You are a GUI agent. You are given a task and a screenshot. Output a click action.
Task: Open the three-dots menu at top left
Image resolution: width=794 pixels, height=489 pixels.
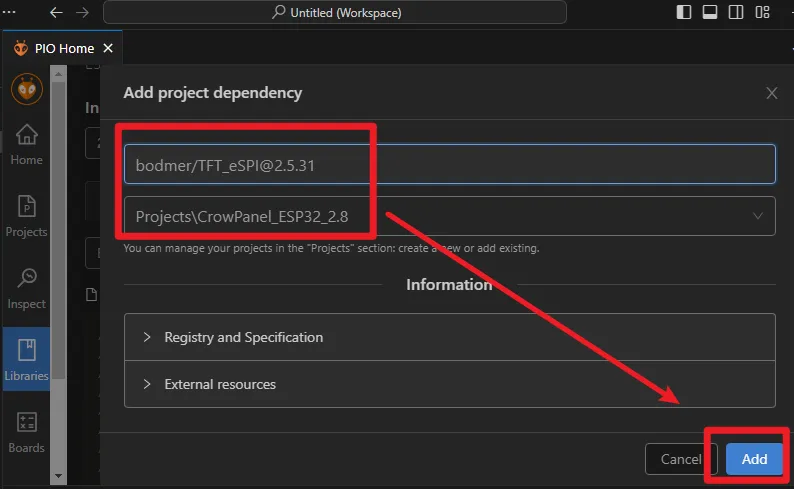coord(9,12)
